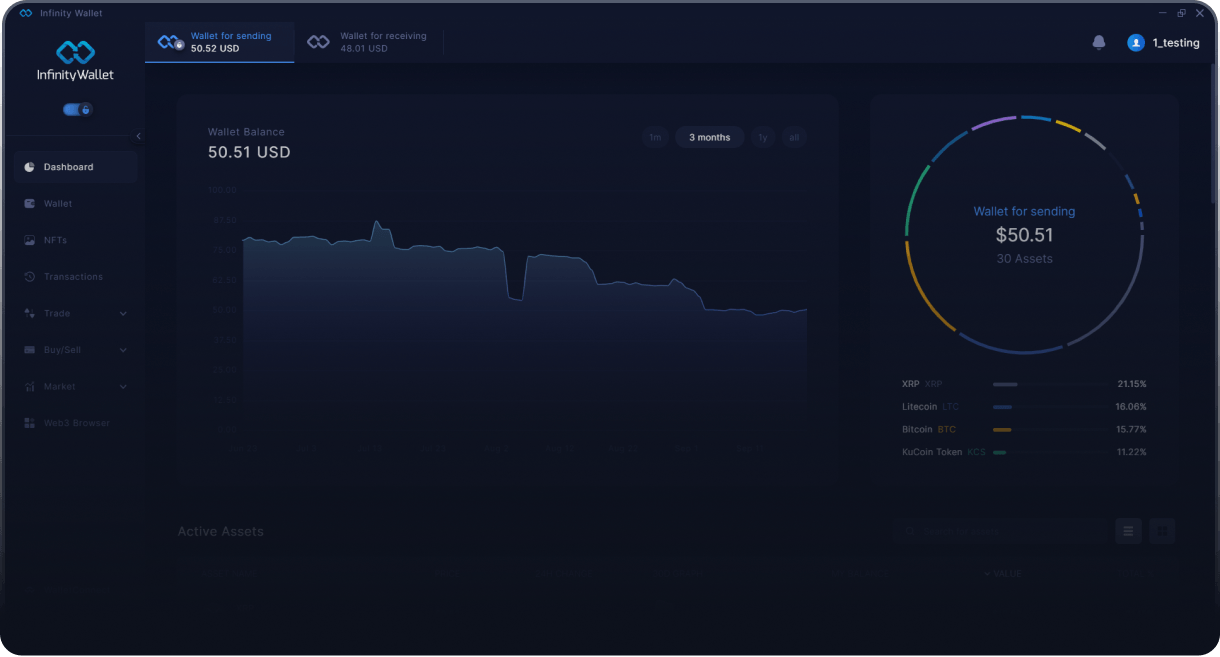Minimize the Infinity Wallet window
This screenshot has height=657, width=1220.
tap(1162, 13)
